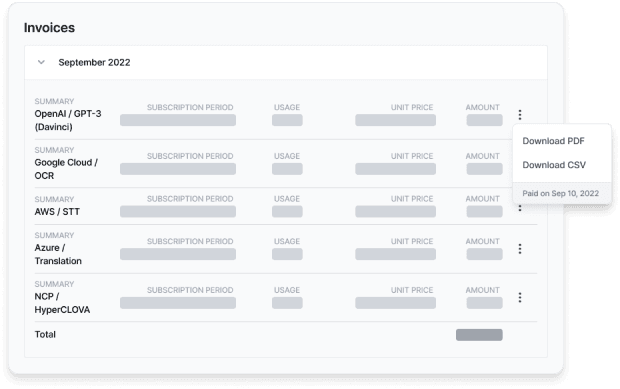The image size is (620, 389).
Task: Select Download CSV from the popup menu
Action: click(554, 165)
